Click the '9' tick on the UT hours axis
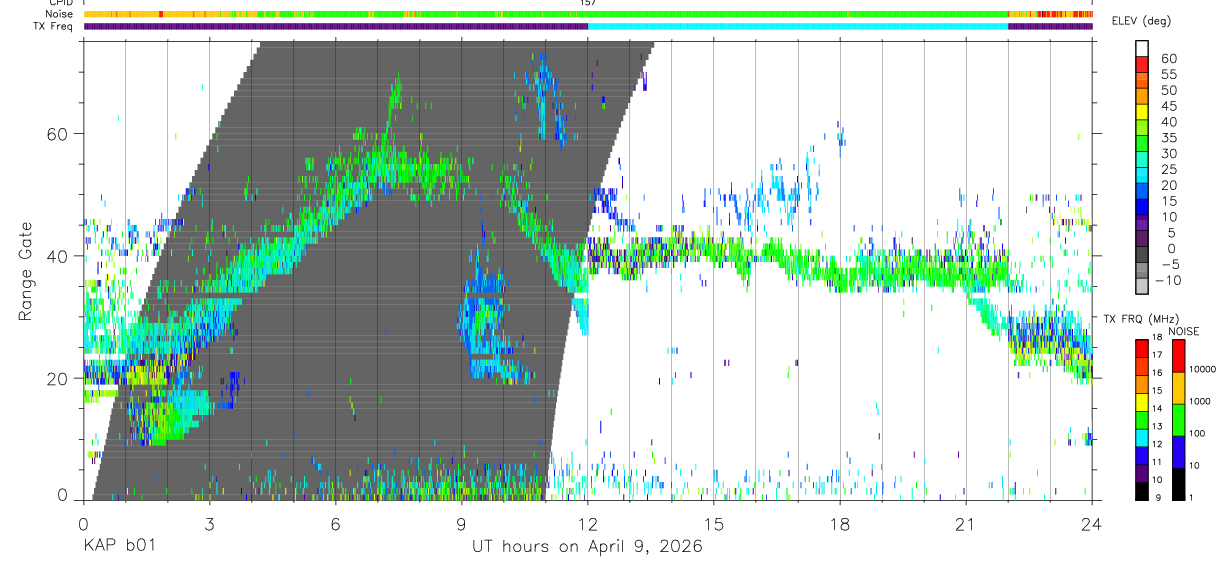 [461, 524]
